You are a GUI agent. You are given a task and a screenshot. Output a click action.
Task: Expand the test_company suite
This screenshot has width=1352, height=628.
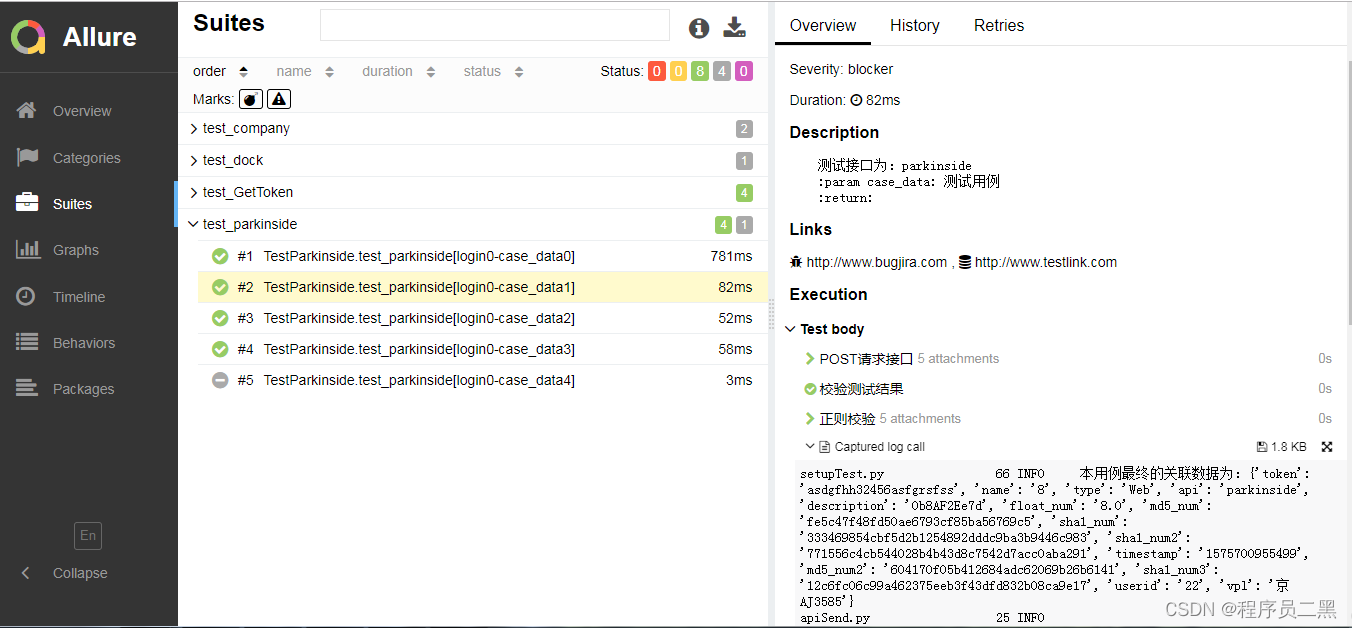(x=473, y=128)
